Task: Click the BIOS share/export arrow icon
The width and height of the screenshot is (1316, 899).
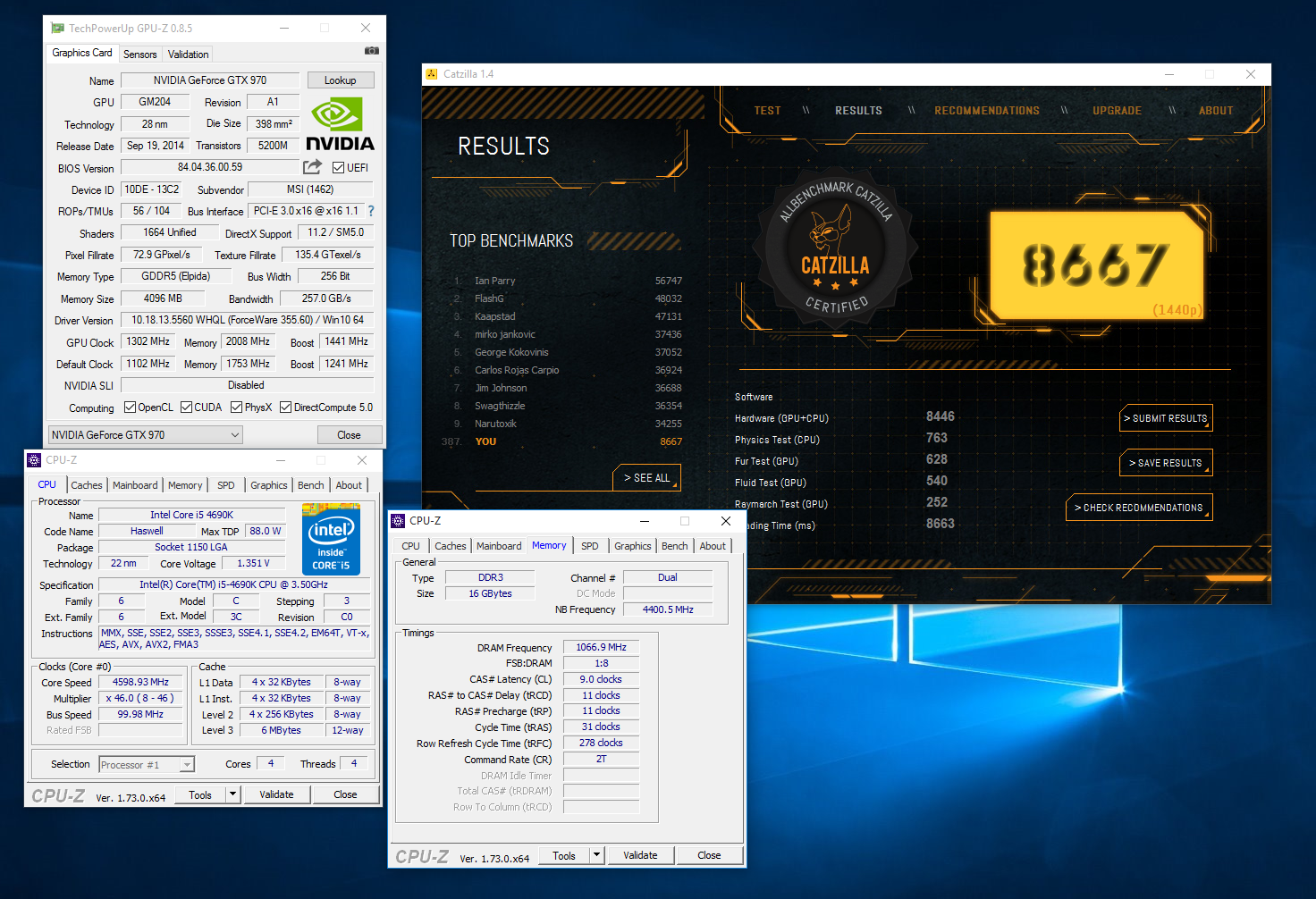Action: click(312, 167)
